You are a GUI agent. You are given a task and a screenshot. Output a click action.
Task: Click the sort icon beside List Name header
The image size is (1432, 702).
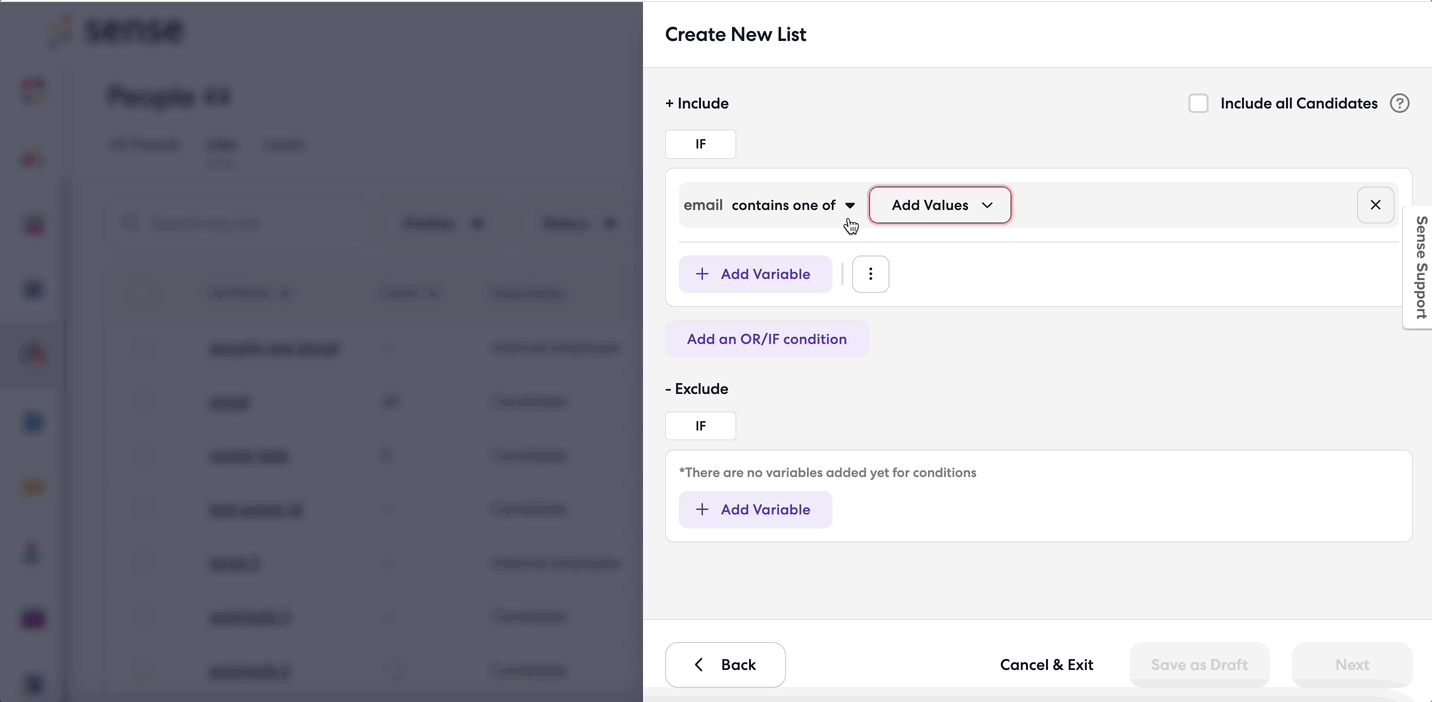click(x=285, y=293)
